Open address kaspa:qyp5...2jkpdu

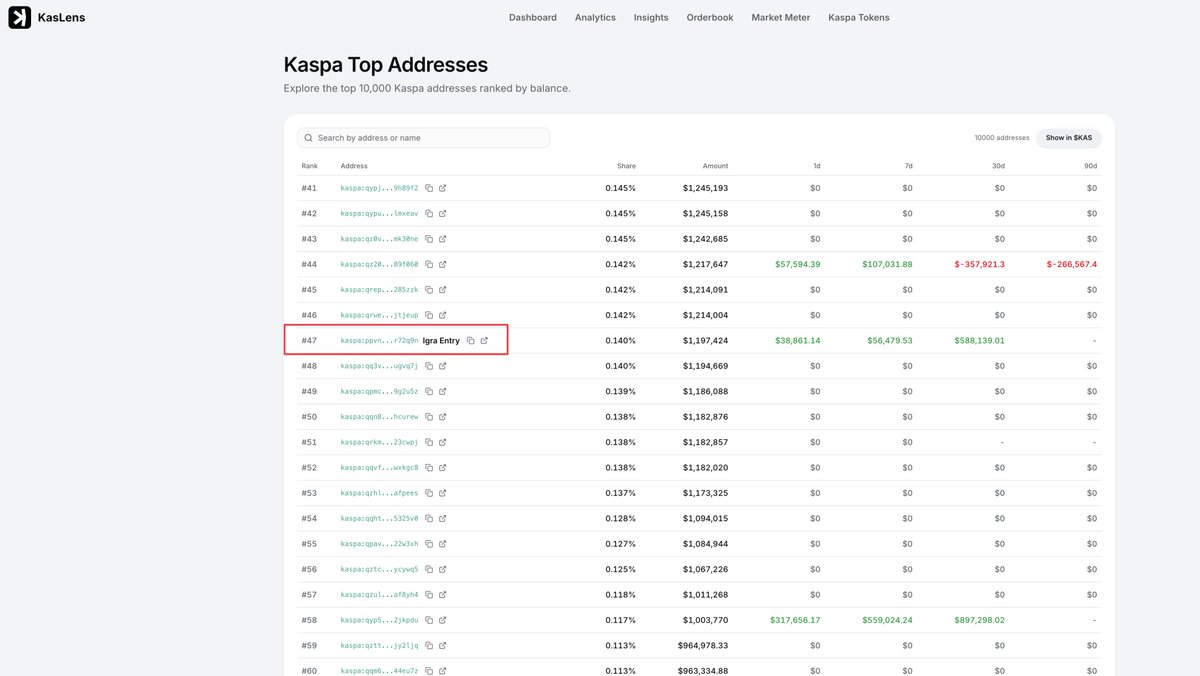tap(379, 621)
